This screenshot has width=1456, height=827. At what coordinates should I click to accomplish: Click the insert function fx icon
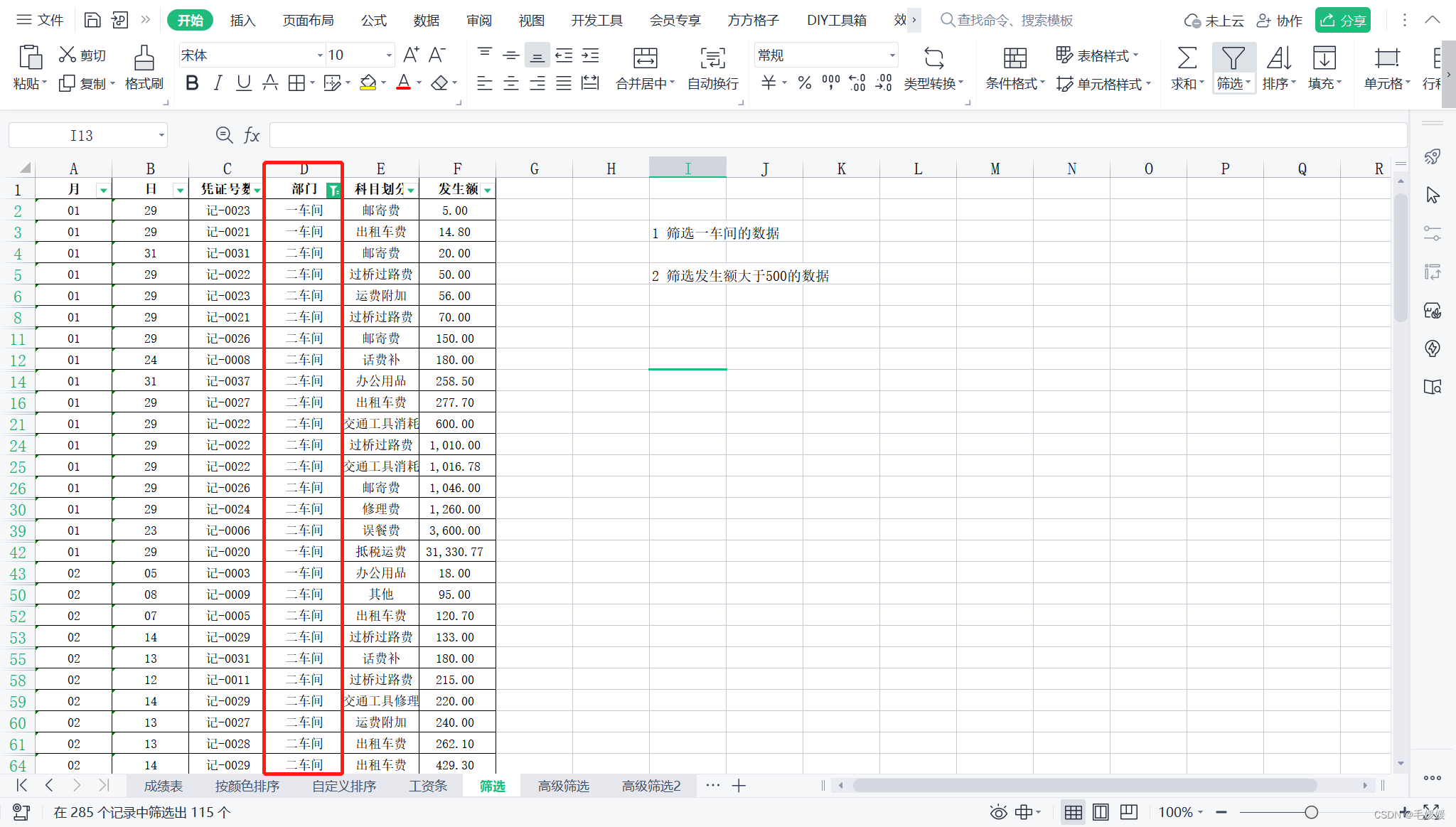252,135
